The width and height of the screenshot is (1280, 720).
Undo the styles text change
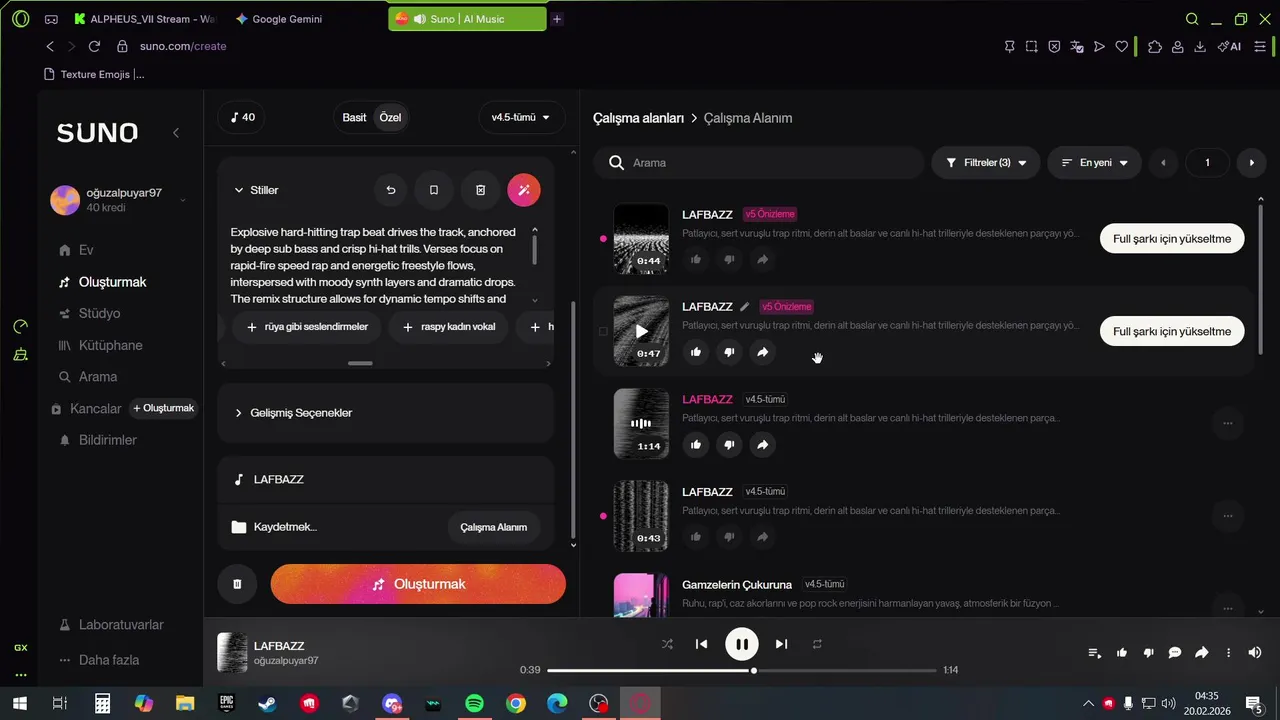pyautogui.click(x=391, y=190)
